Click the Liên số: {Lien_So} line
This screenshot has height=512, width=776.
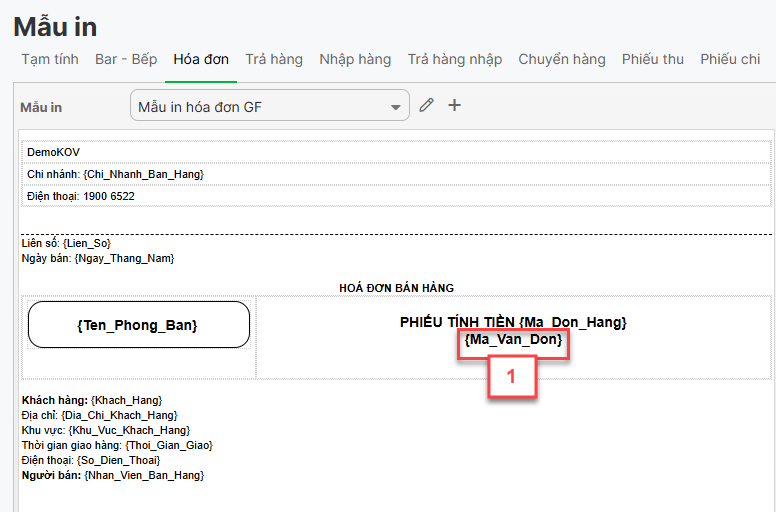coord(66,243)
